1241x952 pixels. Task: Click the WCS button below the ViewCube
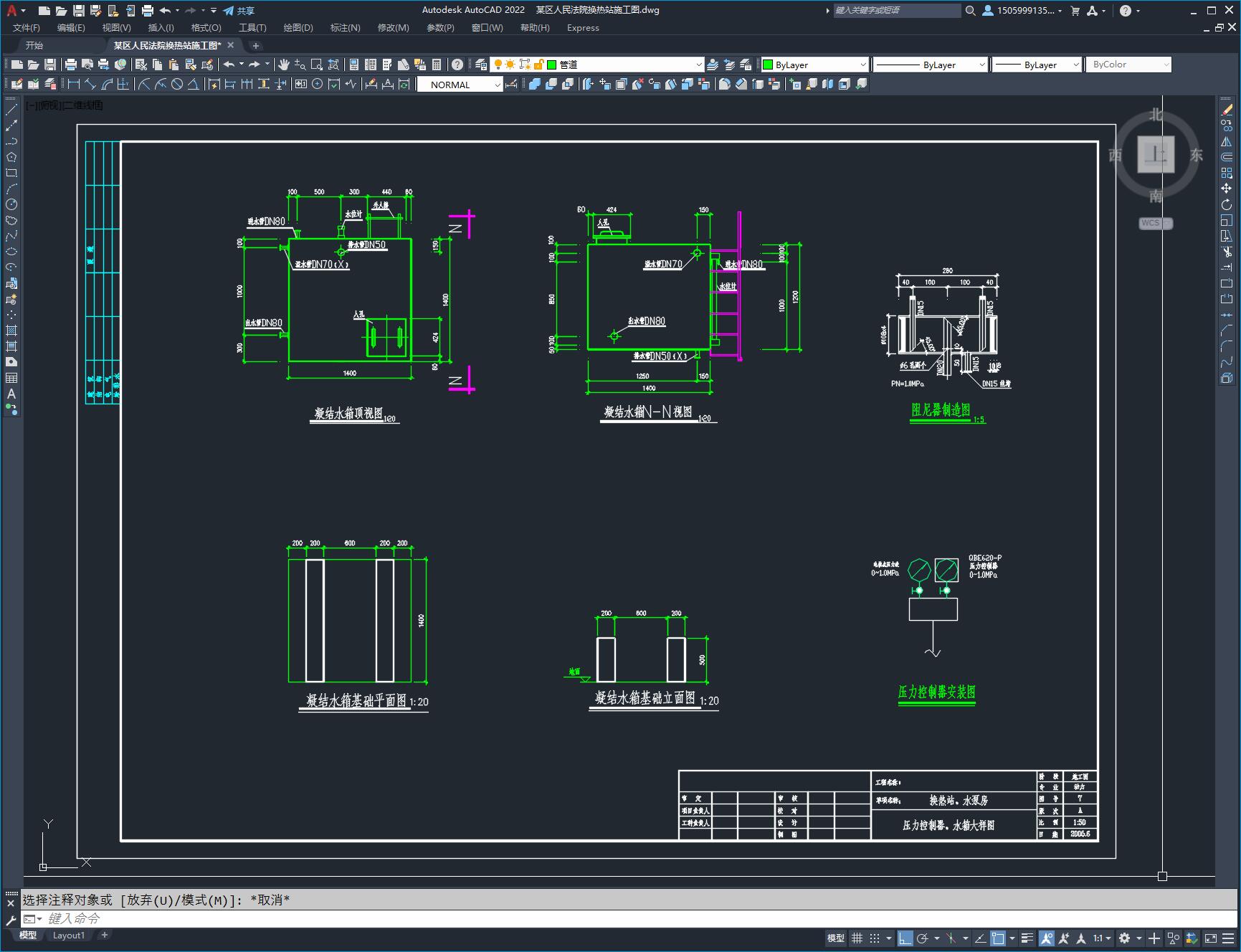[1156, 223]
